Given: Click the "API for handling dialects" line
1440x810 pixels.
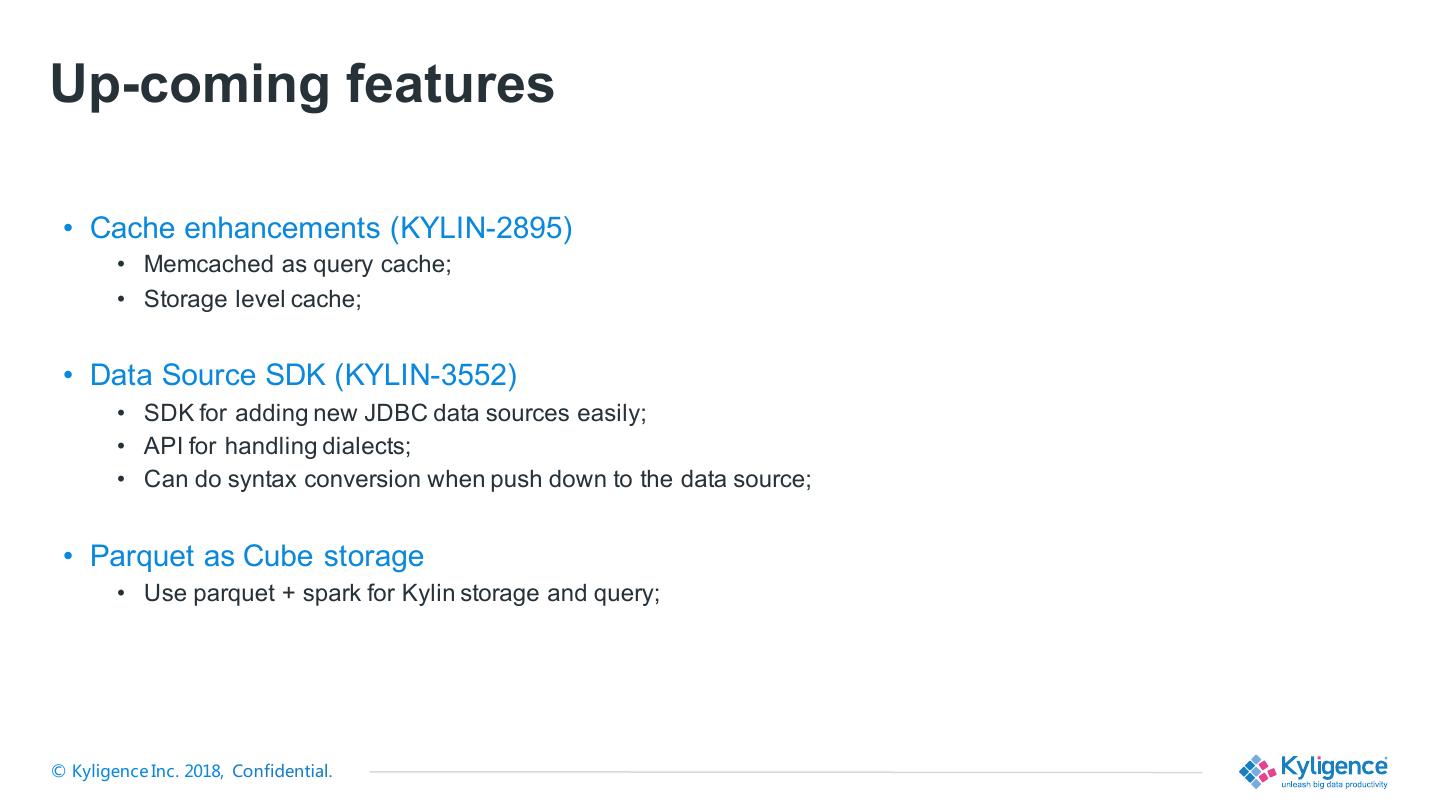Looking at the screenshot, I should point(277,446).
